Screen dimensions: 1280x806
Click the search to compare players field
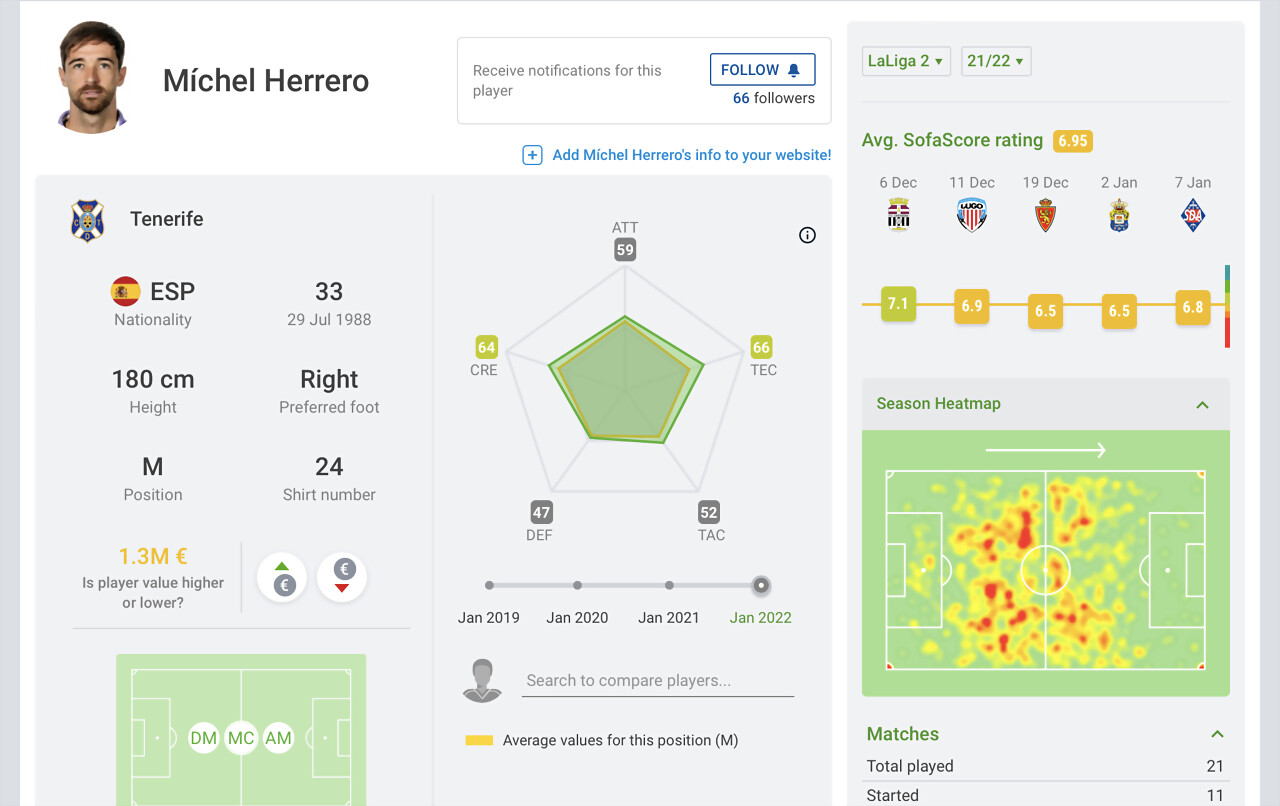coord(658,681)
